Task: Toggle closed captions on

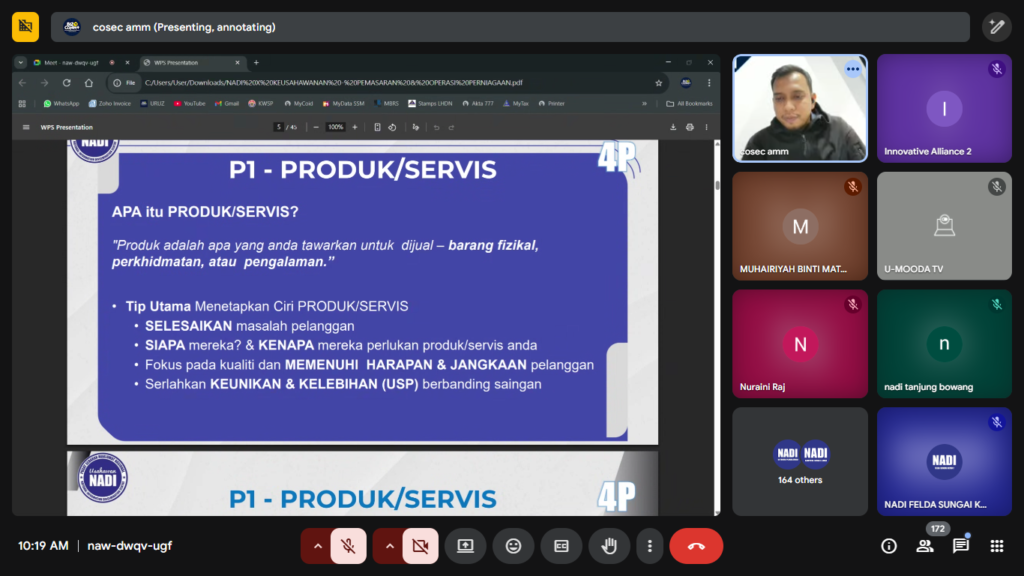Action: (561, 546)
